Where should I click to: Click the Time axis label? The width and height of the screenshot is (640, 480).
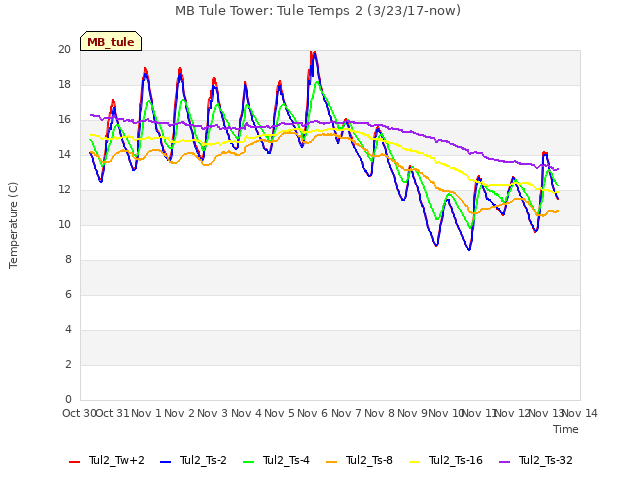566,429
